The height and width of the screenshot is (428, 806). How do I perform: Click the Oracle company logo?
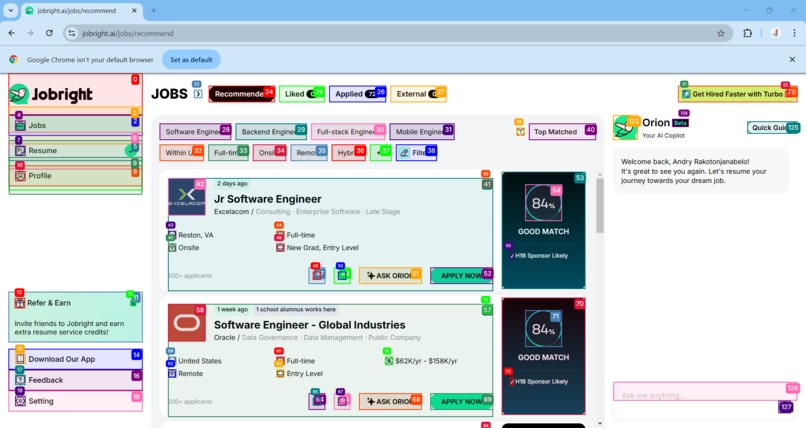click(x=187, y=323)
